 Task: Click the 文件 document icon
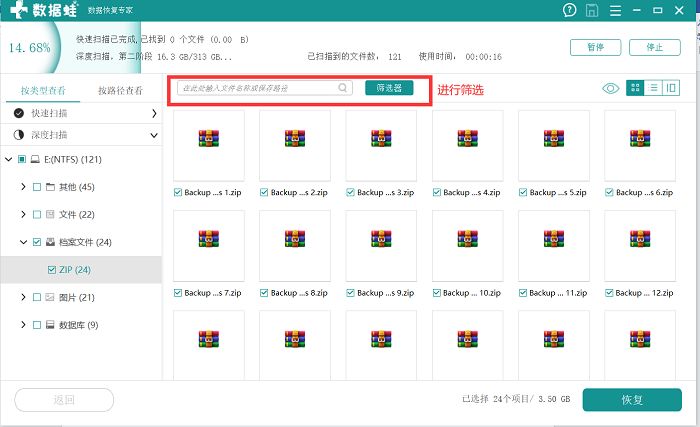50,214
